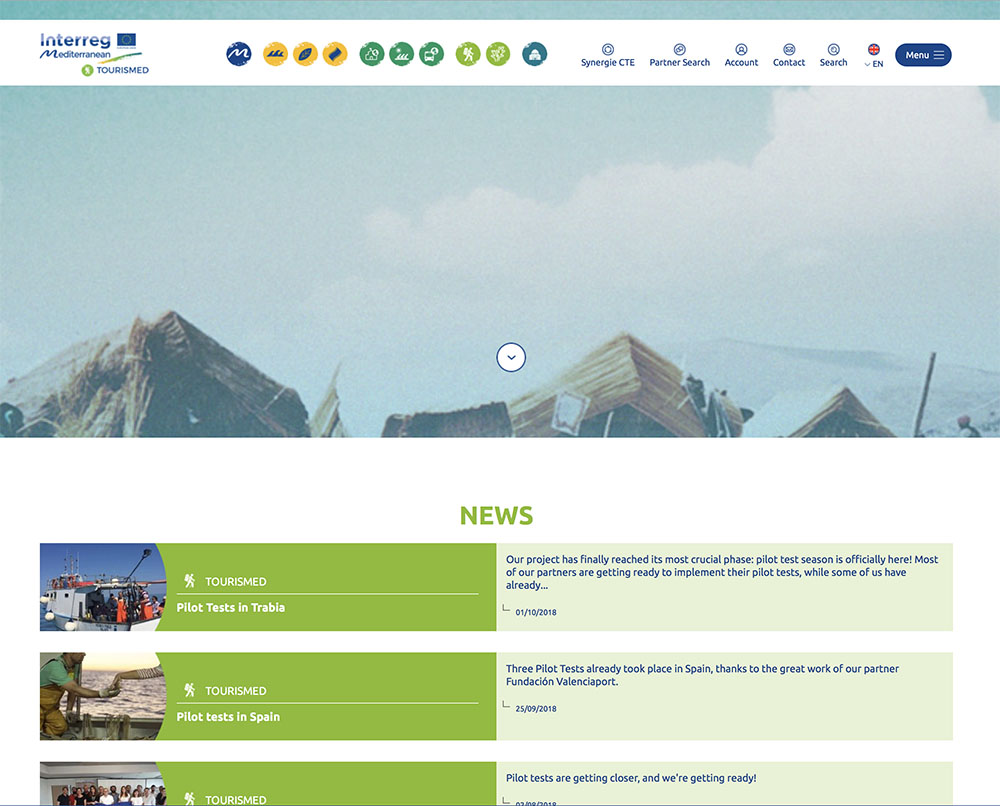Select the yellow sea waves theme icon

tap(276, 54)
